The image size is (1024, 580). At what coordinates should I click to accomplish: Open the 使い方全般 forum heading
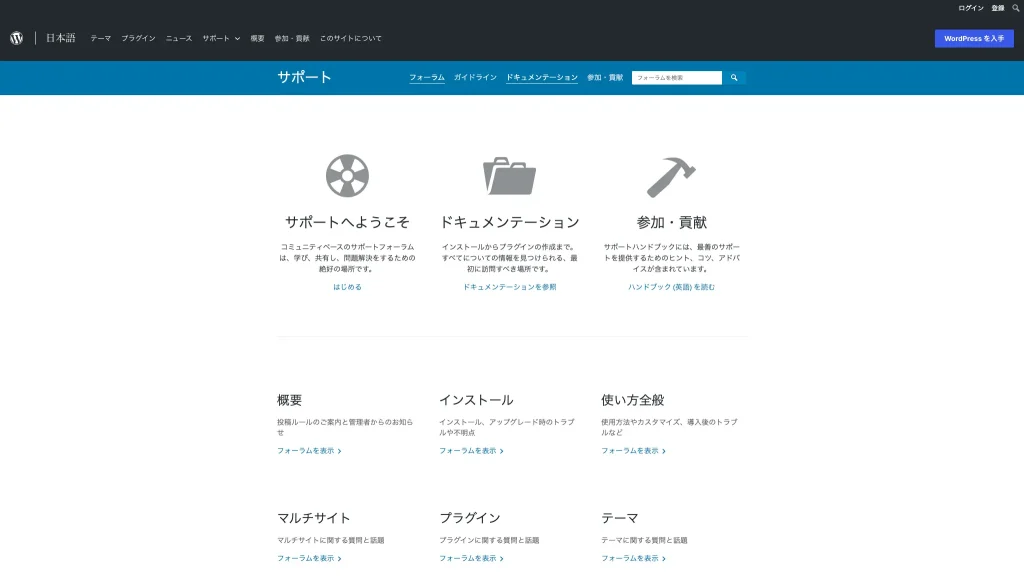[x=632, y=400]
